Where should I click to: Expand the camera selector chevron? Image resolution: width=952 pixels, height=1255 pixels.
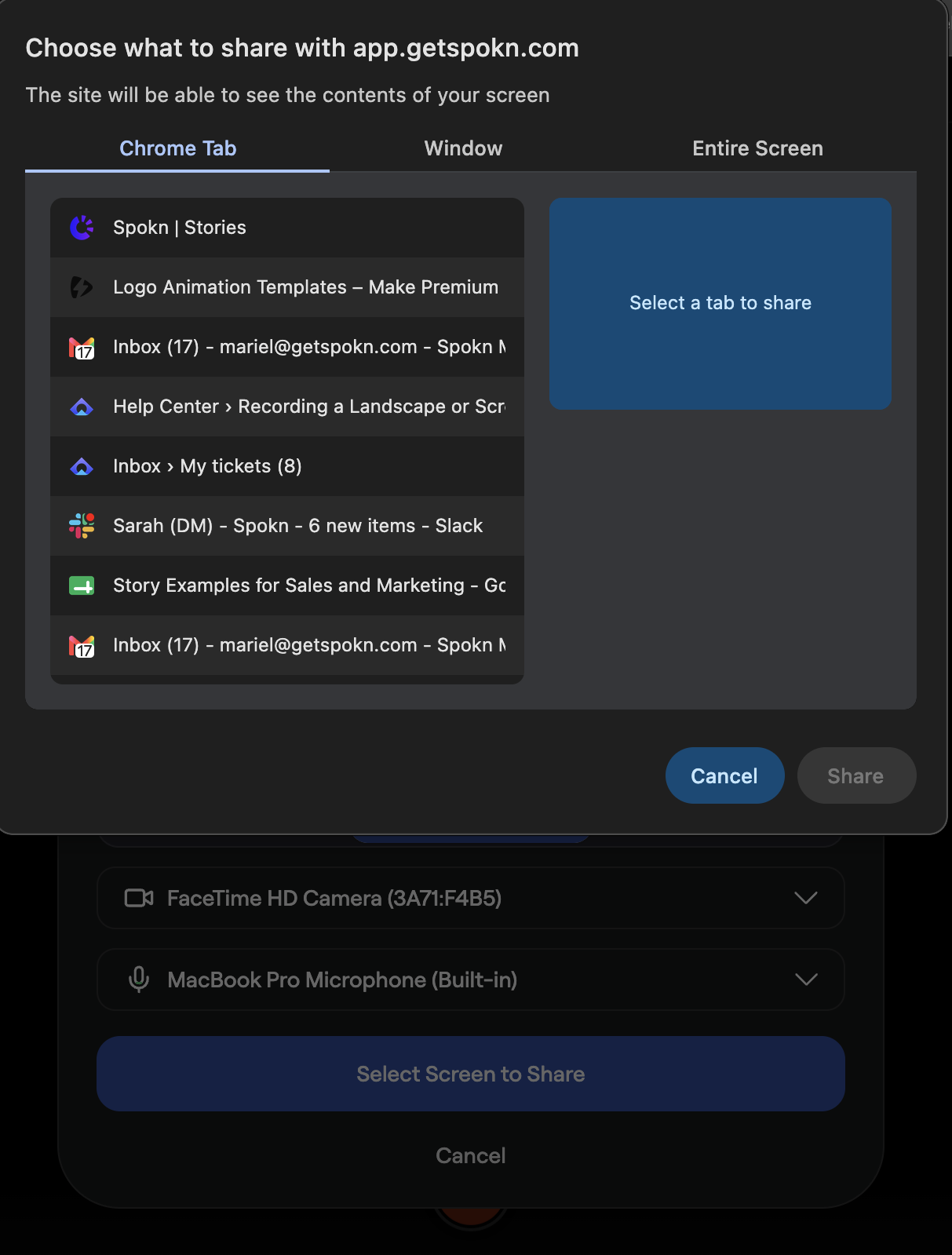pyautogui.click(x=806, y=898)
